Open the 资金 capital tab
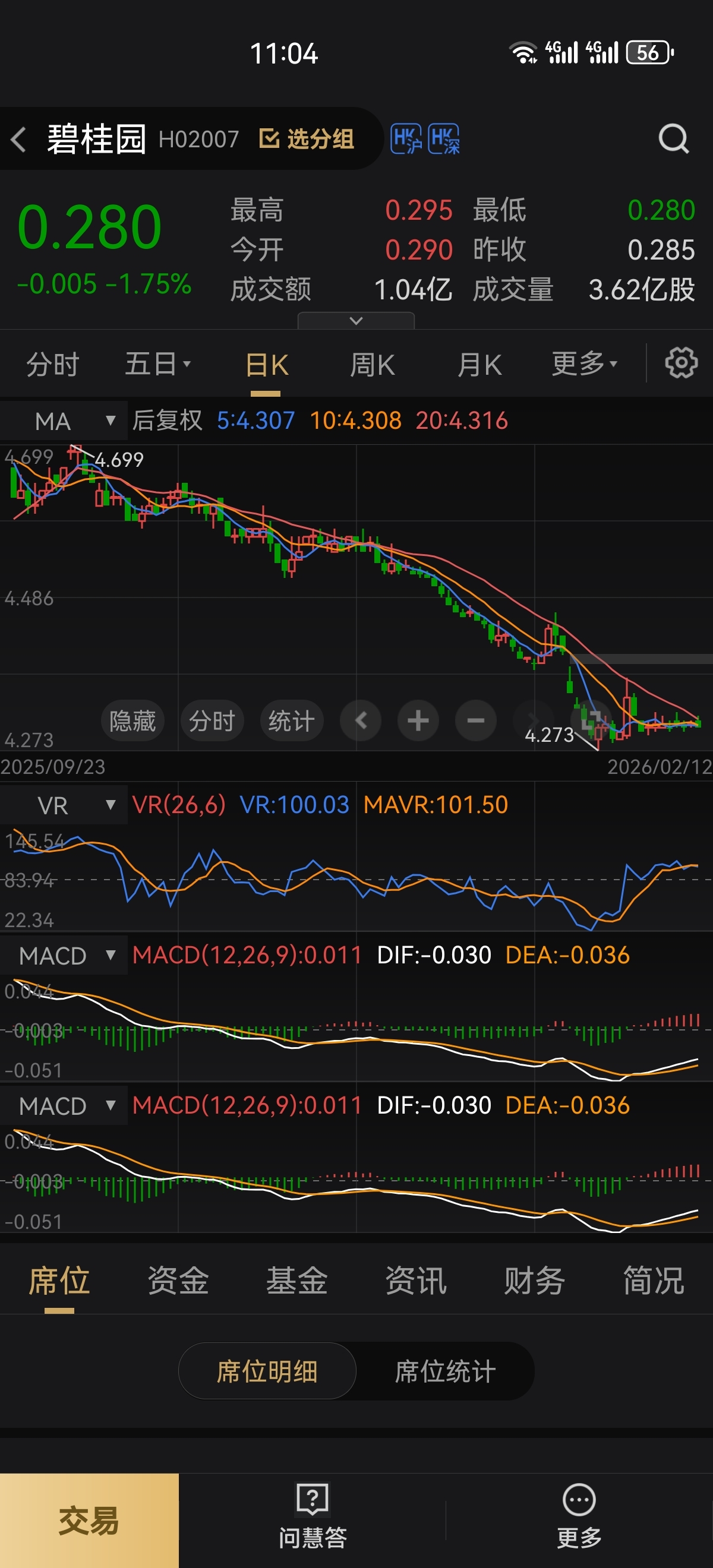The image size is (713, 1568). point(178,1280)
